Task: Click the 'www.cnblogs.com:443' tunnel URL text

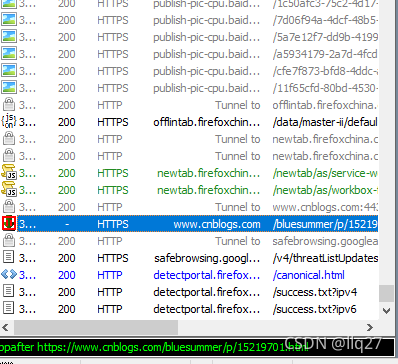Action: 325,207
